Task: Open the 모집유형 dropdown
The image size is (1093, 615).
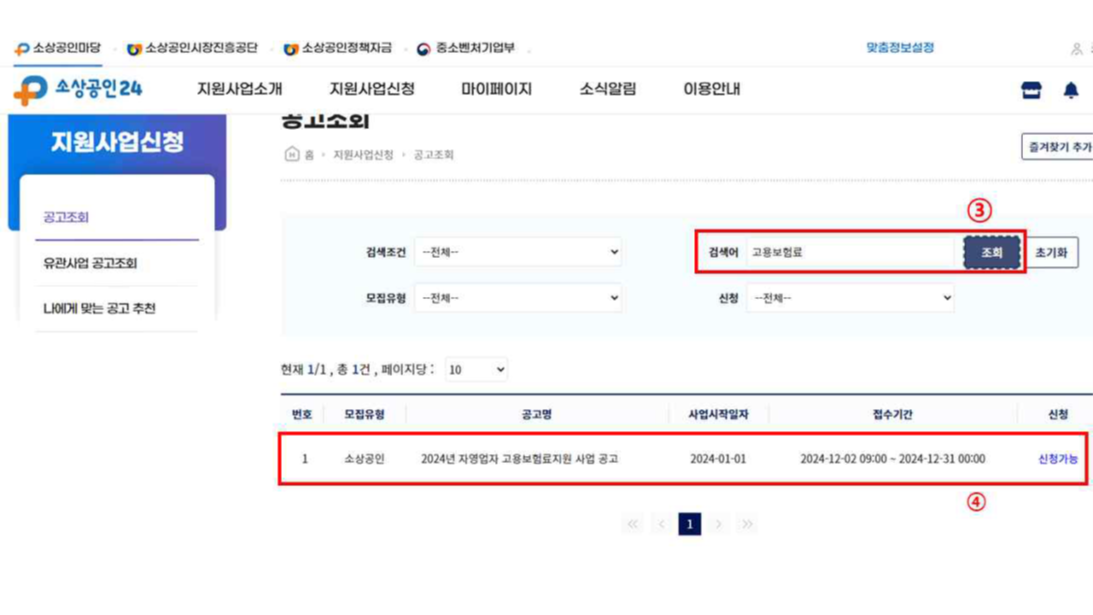Action: [x=520, y=298]
